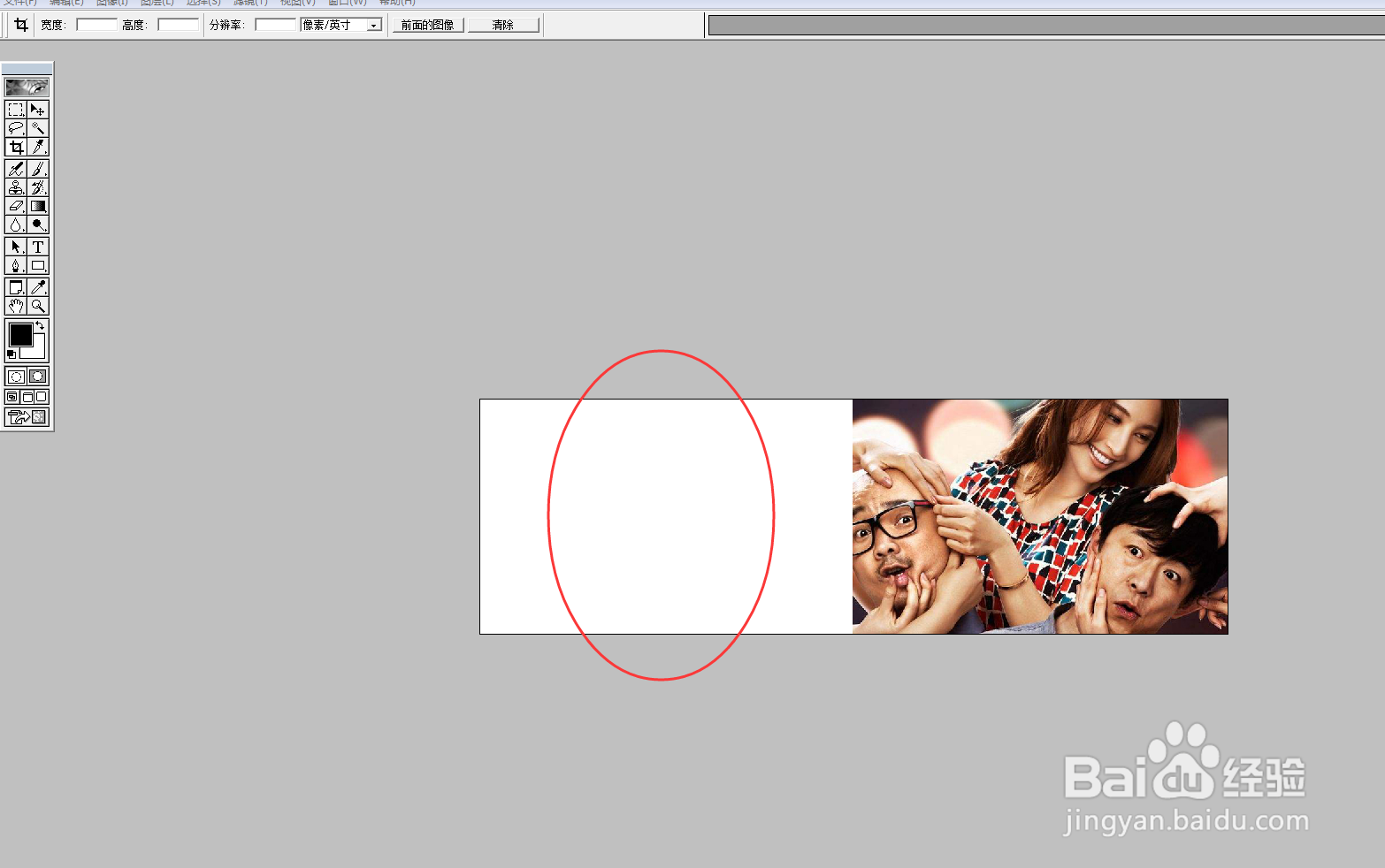Click the movie photo on the canvas
Image resolution: width=1385 pixels, height=868 pixels.
[x=1040, y=516]
